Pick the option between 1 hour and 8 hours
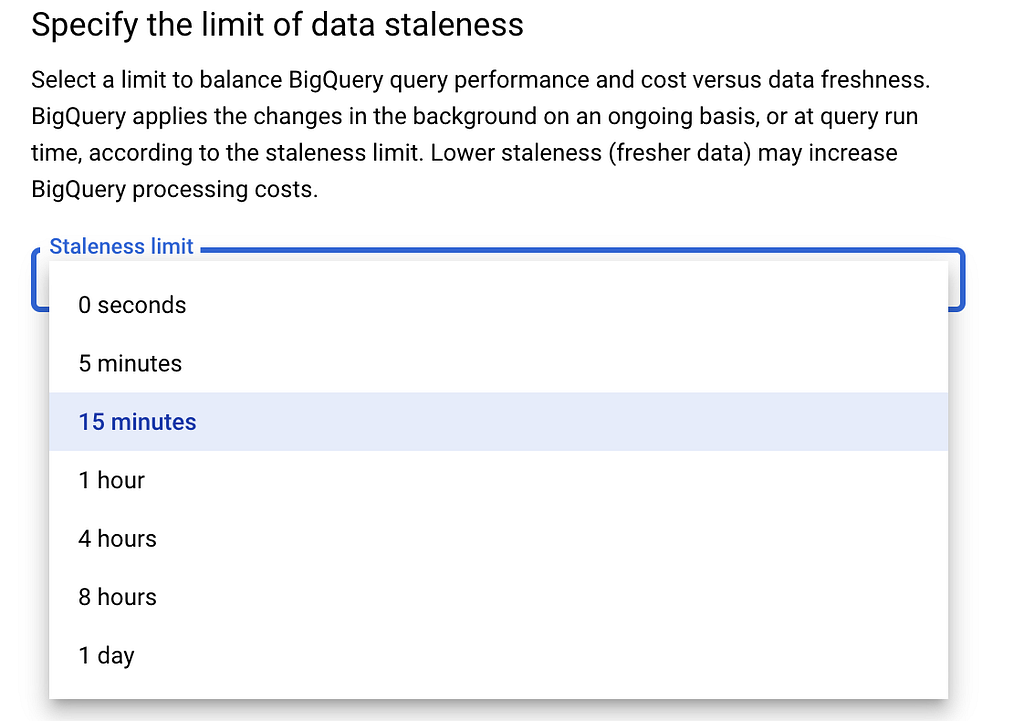Viewport: 1024px width, 721px height. (x=117, y=539)
